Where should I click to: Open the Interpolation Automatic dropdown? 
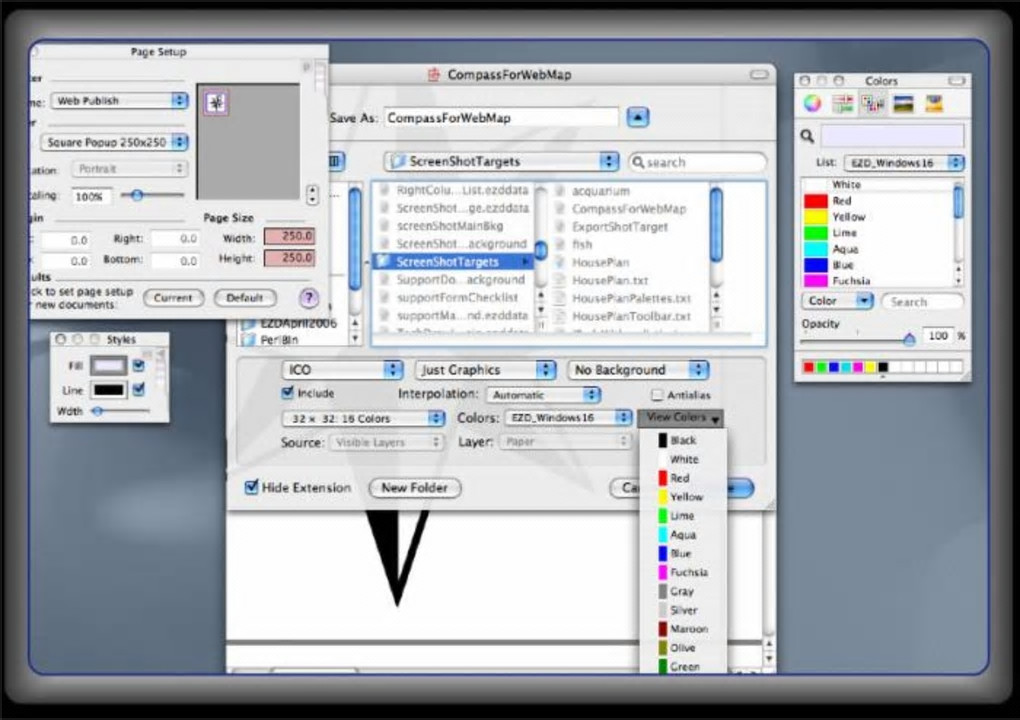[x=543, y=395]
